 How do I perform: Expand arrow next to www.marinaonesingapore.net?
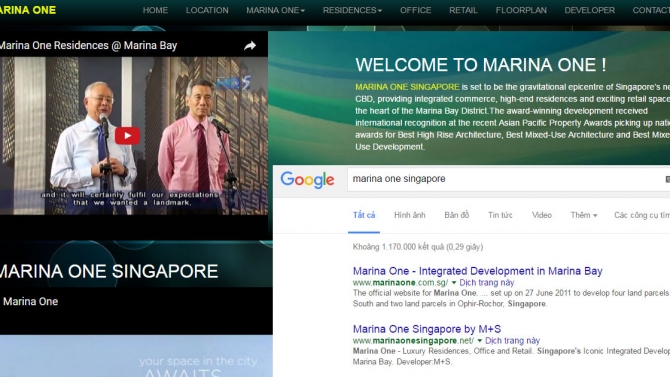479,341
